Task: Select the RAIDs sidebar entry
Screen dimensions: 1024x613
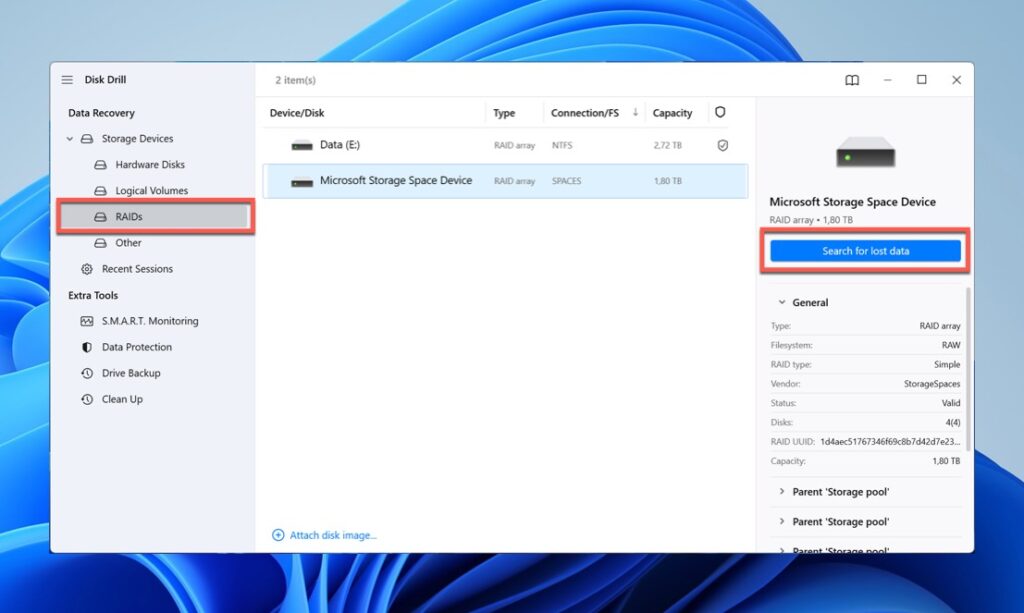Action: [128, 216]
